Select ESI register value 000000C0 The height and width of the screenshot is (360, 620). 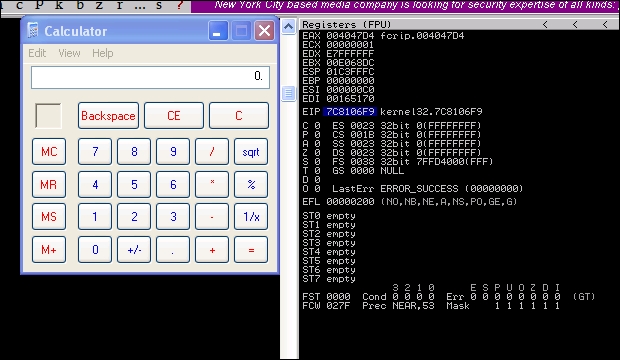tap(350, 90)
